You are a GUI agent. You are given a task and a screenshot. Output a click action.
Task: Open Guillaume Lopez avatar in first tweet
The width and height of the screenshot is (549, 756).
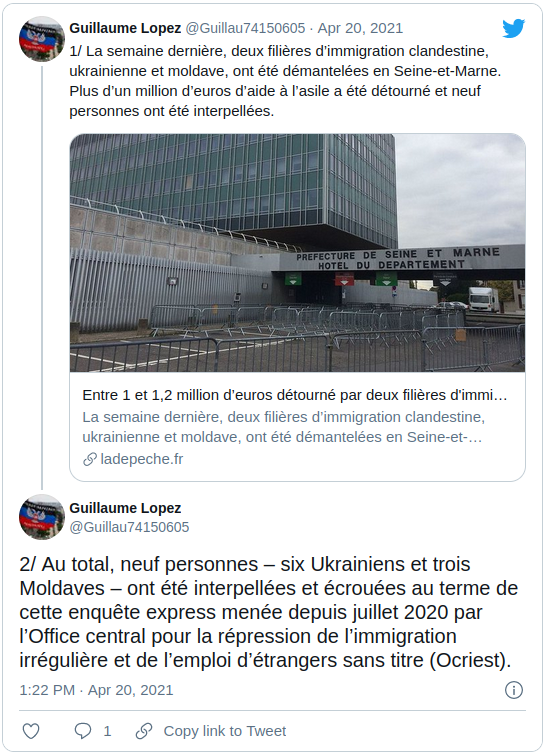coord(42,39)
